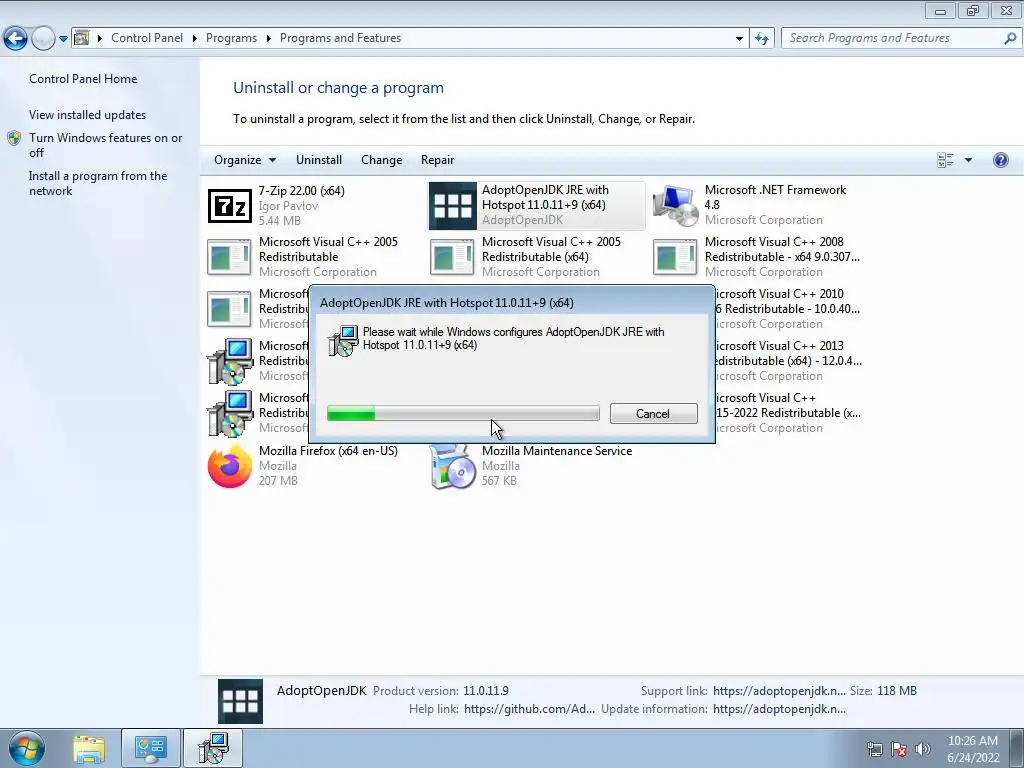Click the installer icon in configure dialog
This screenshot has height=768, width=1024.
click(x=343, y=340)
